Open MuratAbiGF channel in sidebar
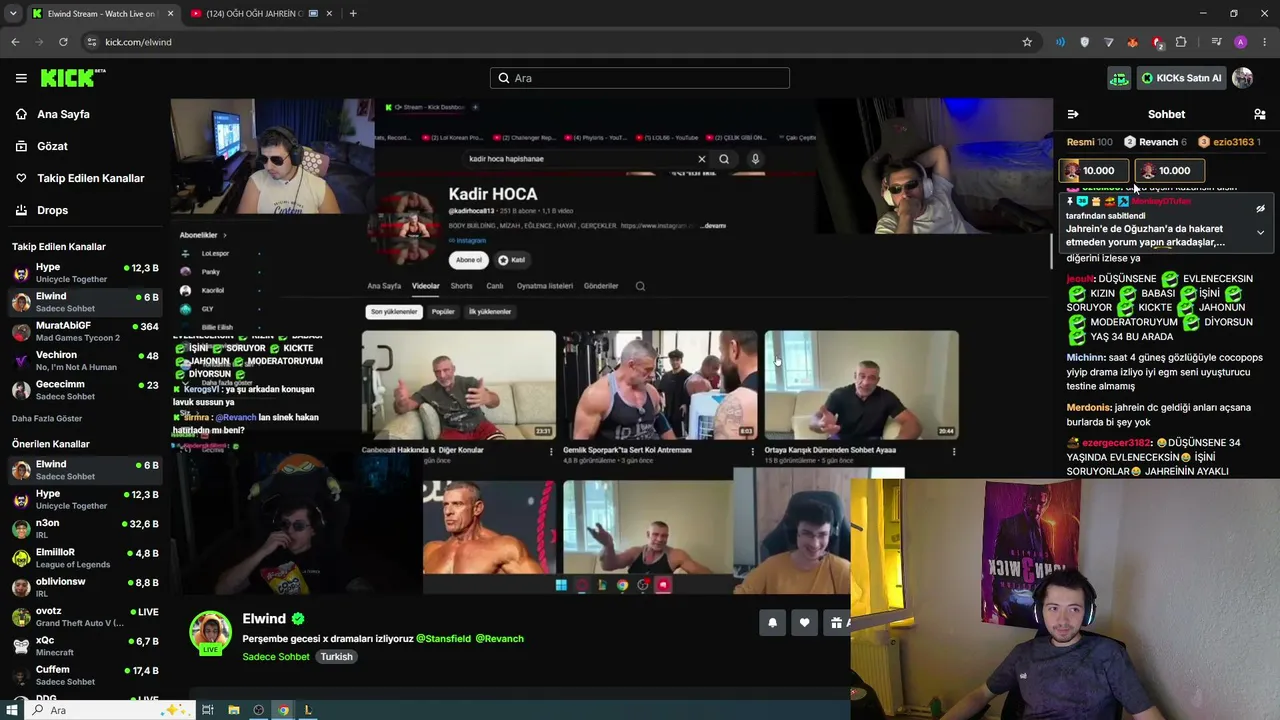1280x720 pixels. tap(85, 331)
